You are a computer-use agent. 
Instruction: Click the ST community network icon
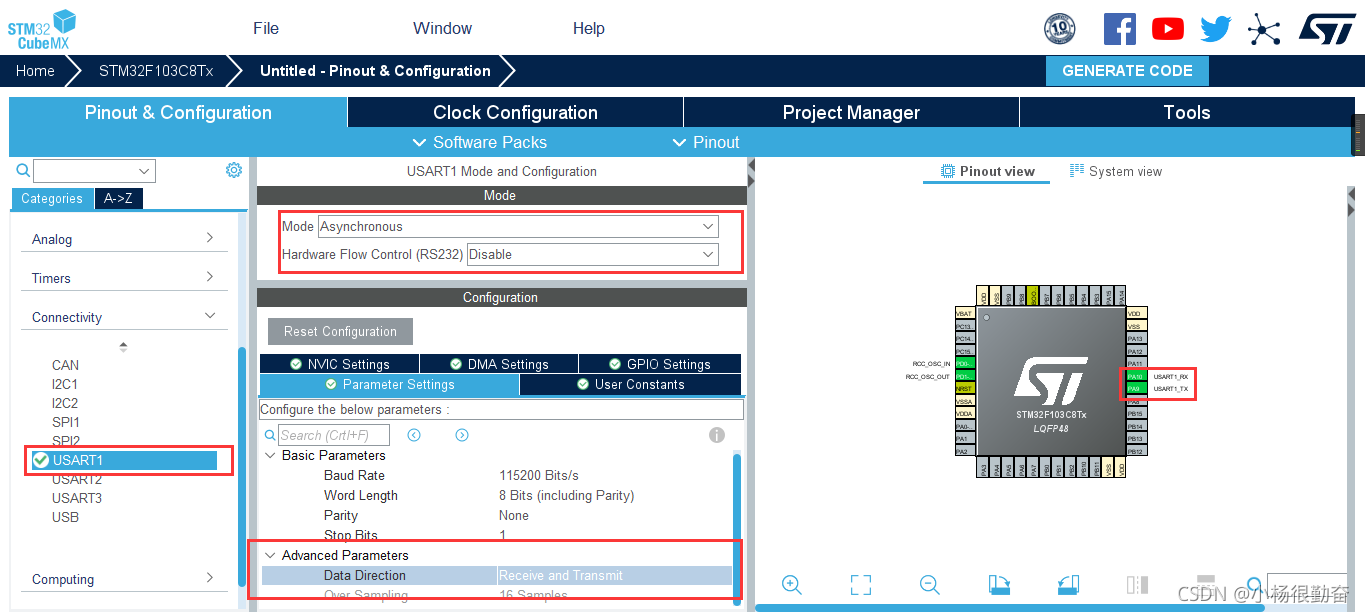tap(1264, 29)
